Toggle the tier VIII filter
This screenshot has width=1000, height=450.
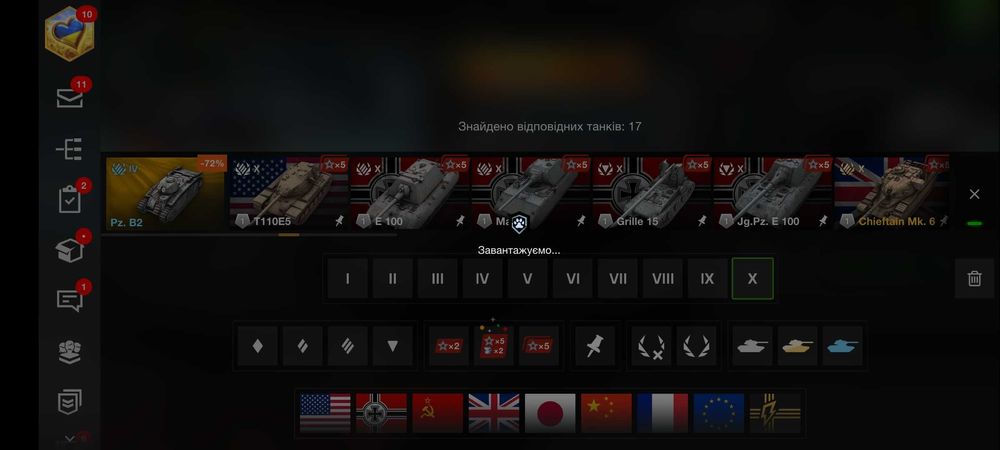pyautogui.click(x=663, y=279)
